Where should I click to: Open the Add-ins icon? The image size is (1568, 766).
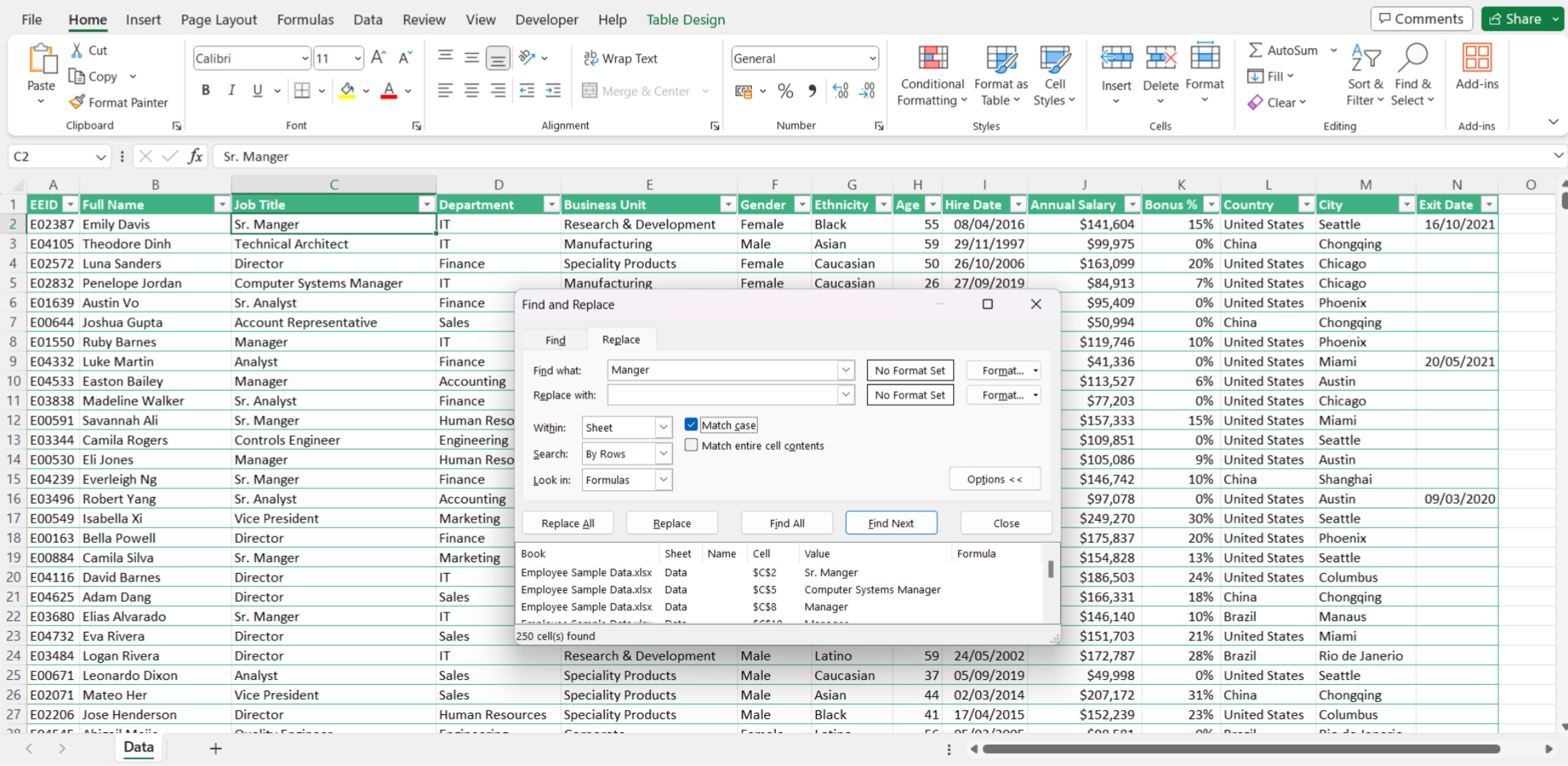pyautogui.click(x=1477, y=59)
